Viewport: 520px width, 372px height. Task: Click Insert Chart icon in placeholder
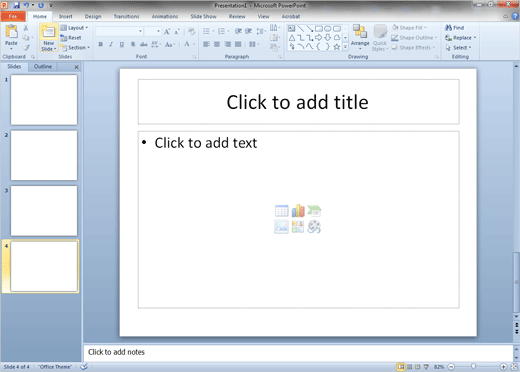coord(298,211)
